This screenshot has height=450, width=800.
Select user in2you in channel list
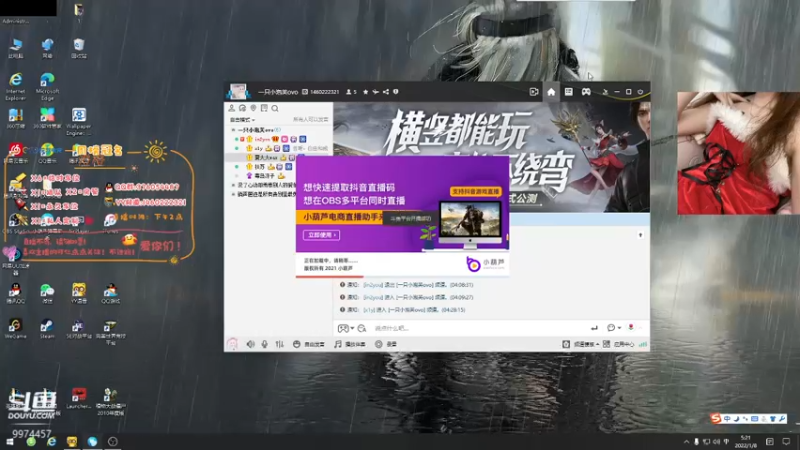(262, 139)
